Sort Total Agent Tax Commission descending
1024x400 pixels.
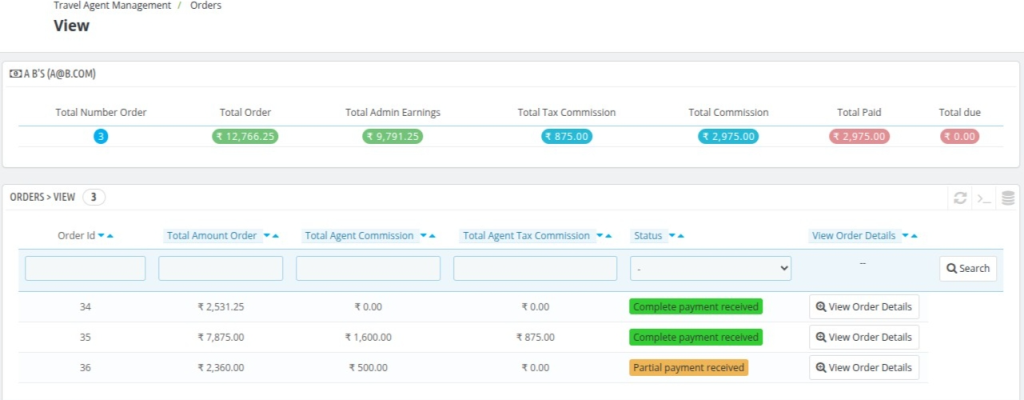pyautogui.click(x=600, y=236)
